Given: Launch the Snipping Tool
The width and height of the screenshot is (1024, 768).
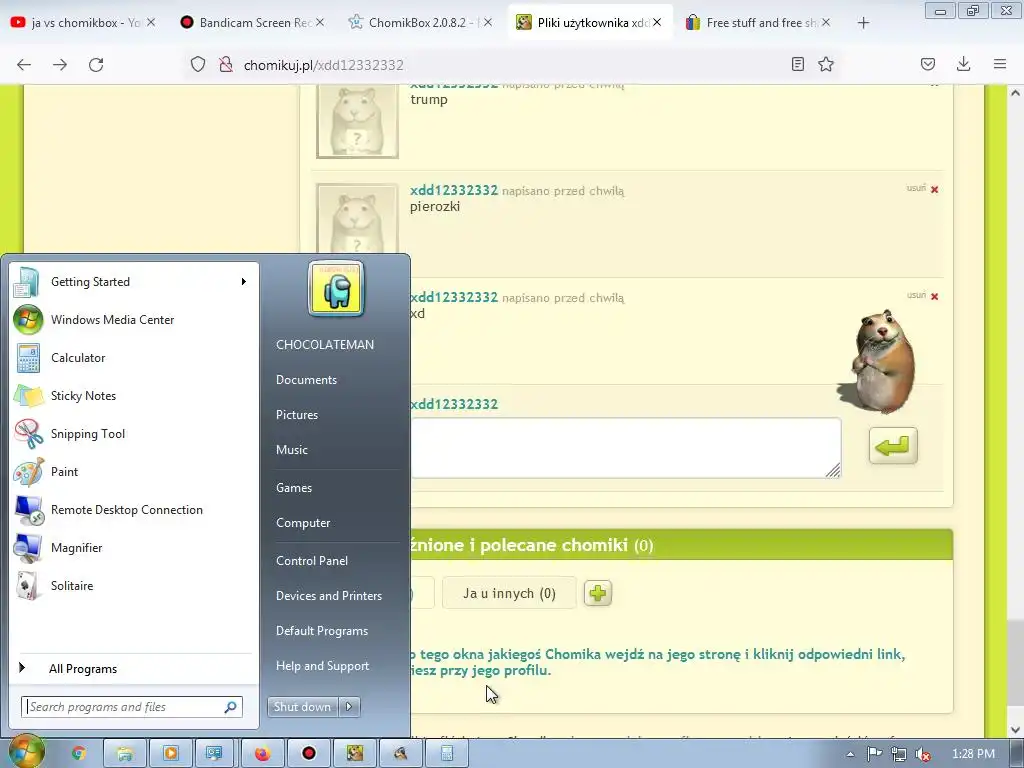Looking at the screenshot, I should point(133,434).
